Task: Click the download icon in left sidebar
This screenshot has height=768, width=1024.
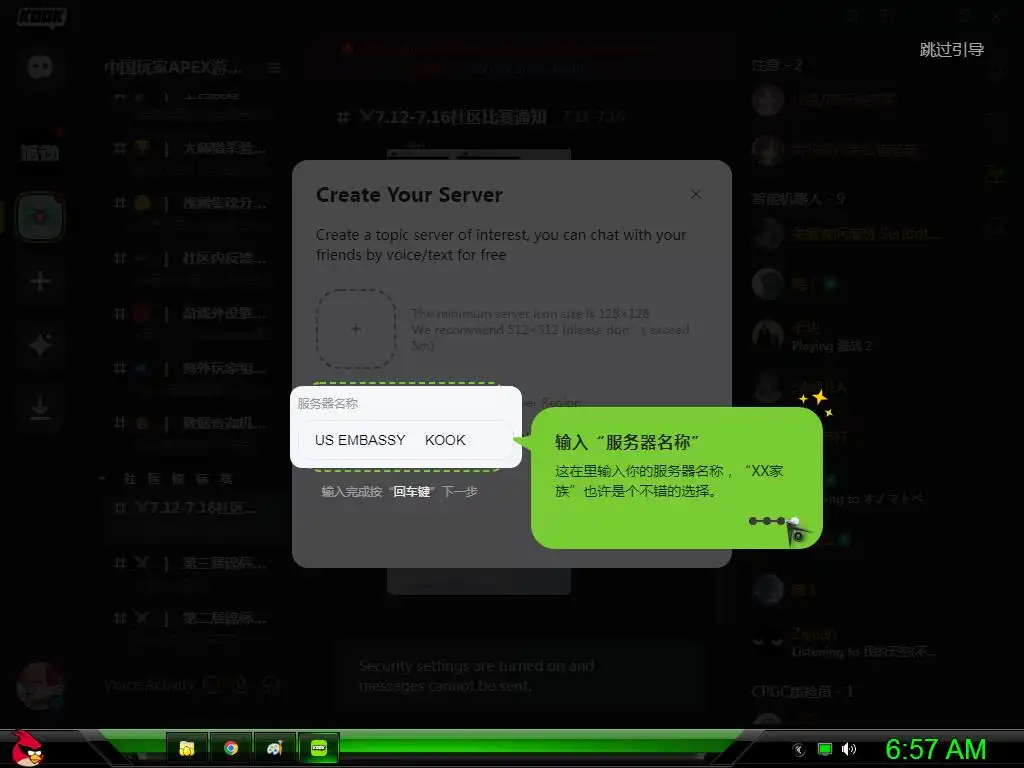Action: pos(40,408)
